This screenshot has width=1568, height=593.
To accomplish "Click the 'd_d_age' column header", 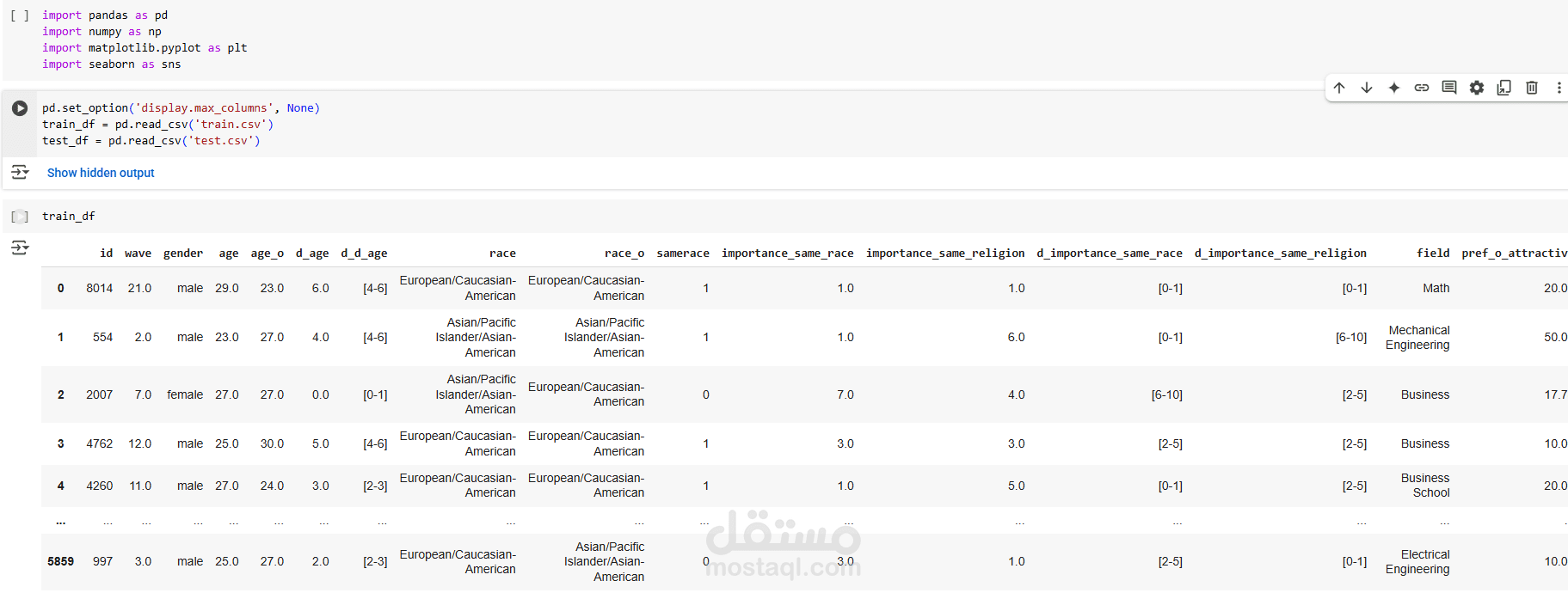I will [364, 254].
